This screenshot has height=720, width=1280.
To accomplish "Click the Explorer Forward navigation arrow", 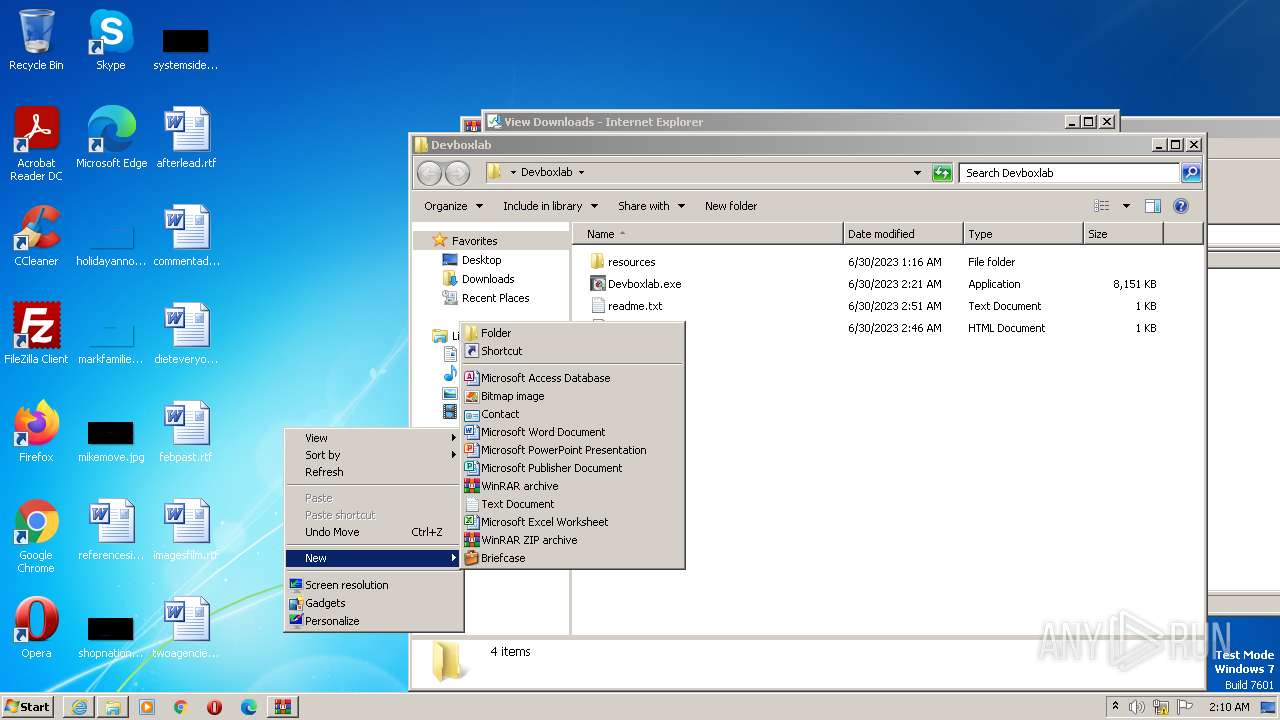I will click(457, 173).
